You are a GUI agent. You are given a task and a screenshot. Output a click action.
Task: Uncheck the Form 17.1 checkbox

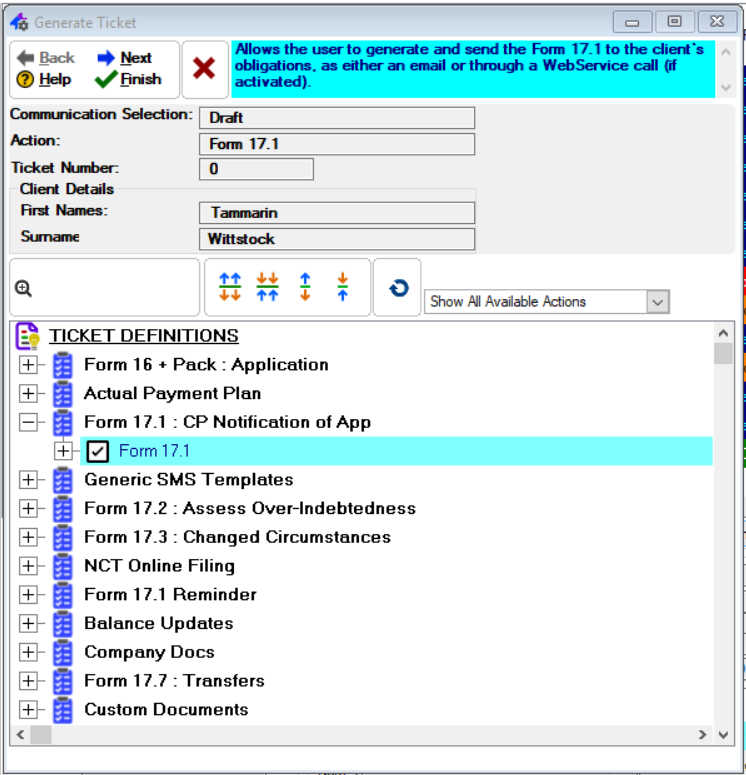98,451
